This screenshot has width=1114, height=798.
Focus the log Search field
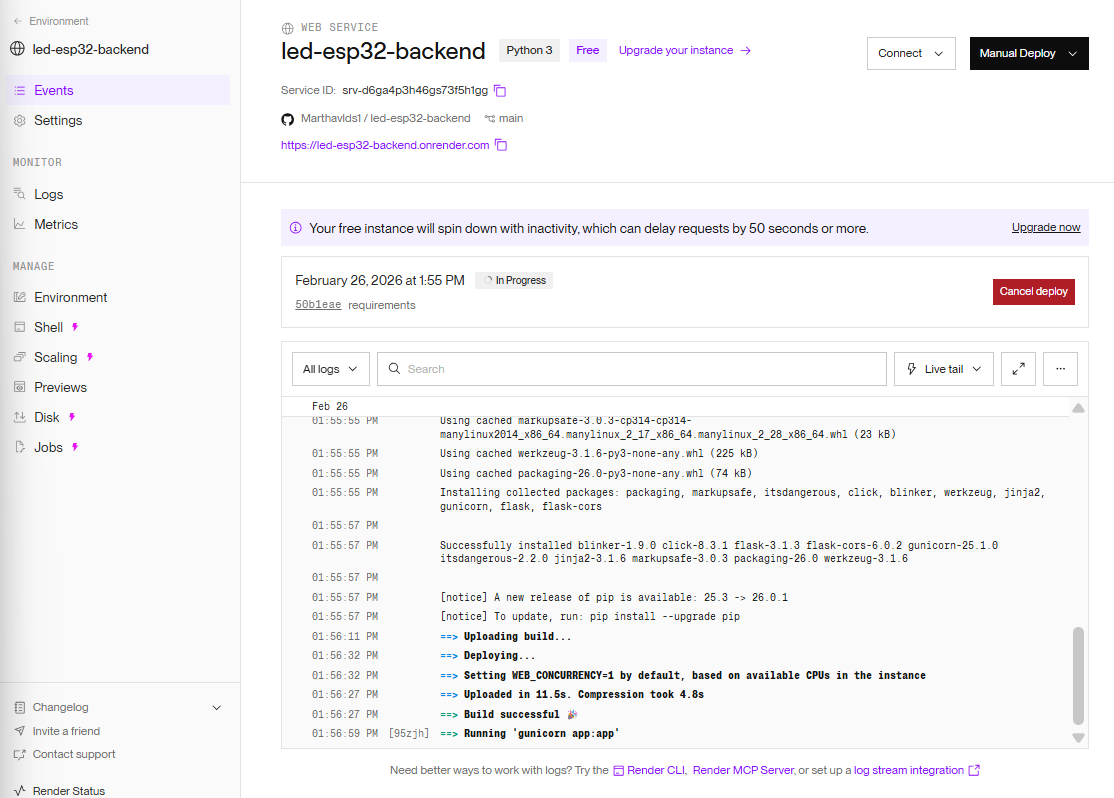632,369
